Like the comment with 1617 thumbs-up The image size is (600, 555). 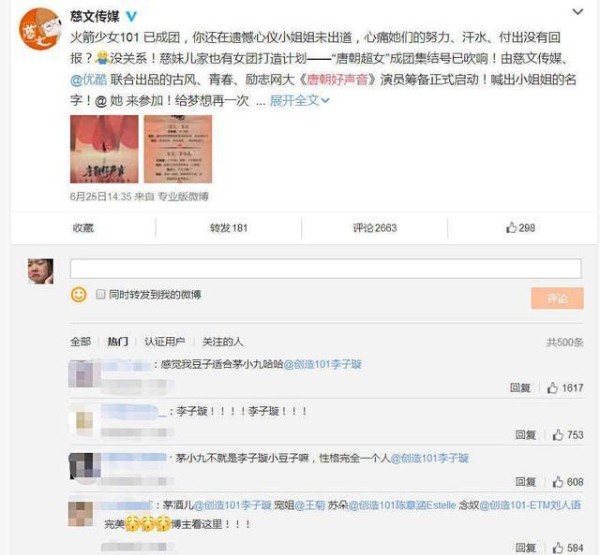[x=565, y=388]
